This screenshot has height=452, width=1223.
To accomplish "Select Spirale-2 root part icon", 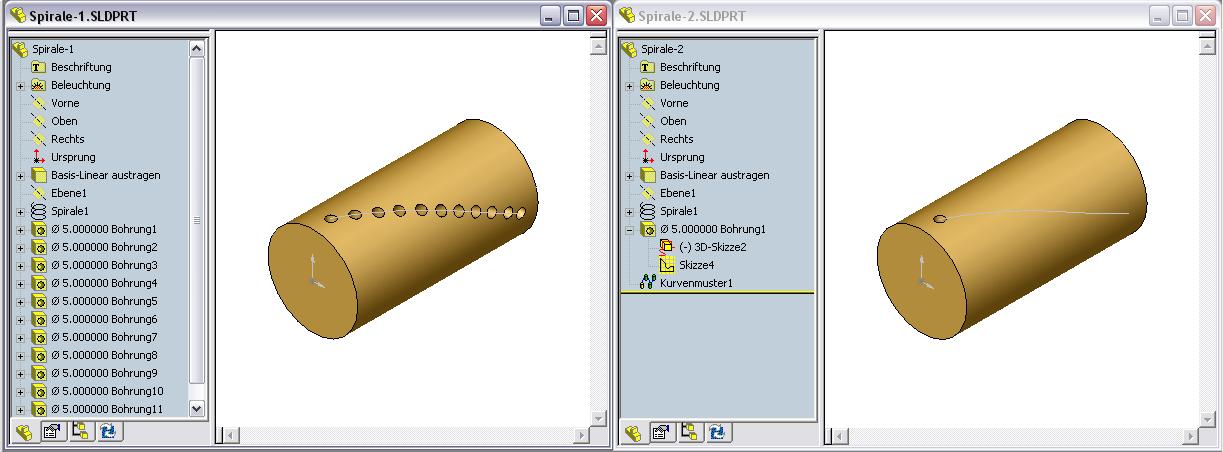I will pyautogui.click(x=629, y=49).
